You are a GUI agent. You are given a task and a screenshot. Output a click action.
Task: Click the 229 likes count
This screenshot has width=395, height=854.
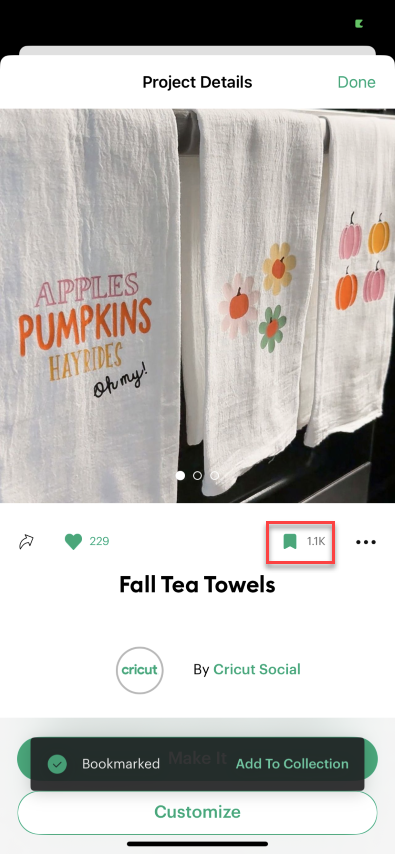(x=99, y=541)
